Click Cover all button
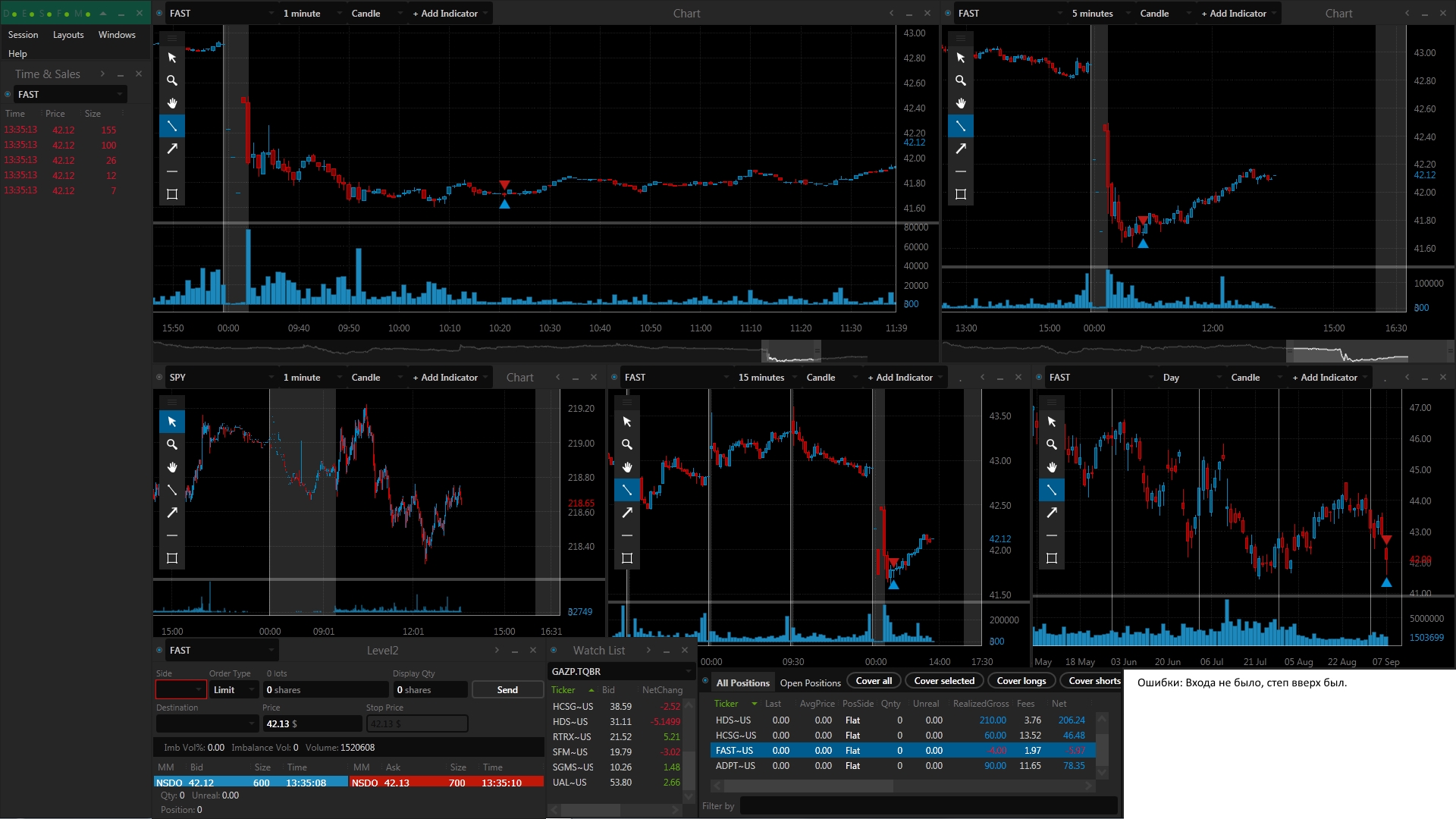Screen dimensions: 1456x819 (874, 681)
